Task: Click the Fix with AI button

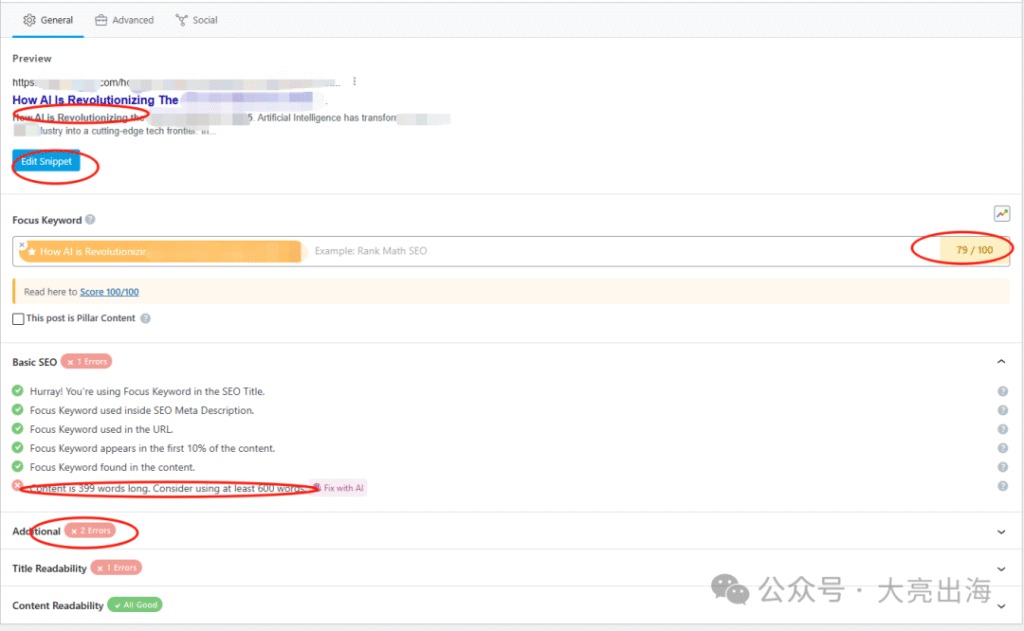Action: pyautogui.click(x=338, y=487)
